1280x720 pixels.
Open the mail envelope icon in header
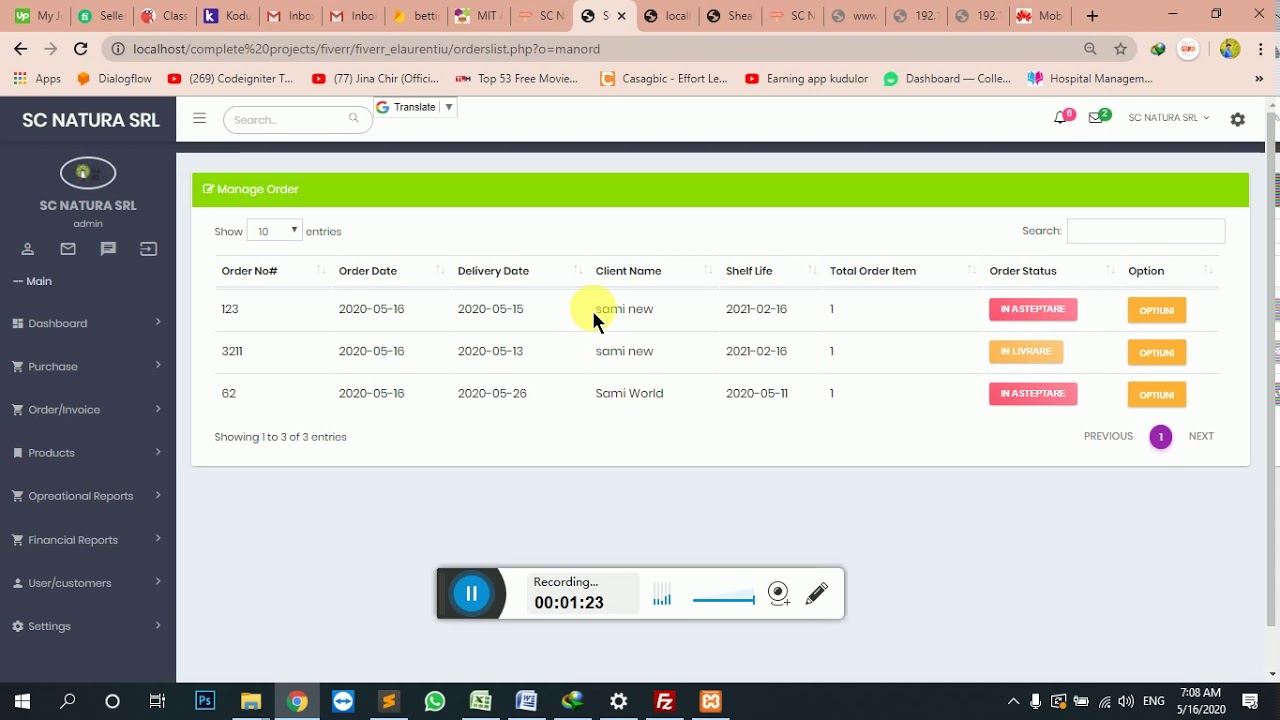(x=1095, y=118)
